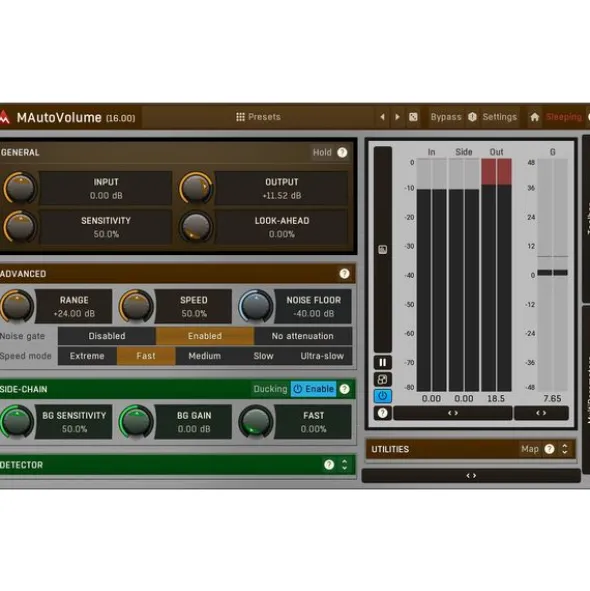590x591 pixels.
Task: Toggle the meter power button
Action: (x=382, y=396)
